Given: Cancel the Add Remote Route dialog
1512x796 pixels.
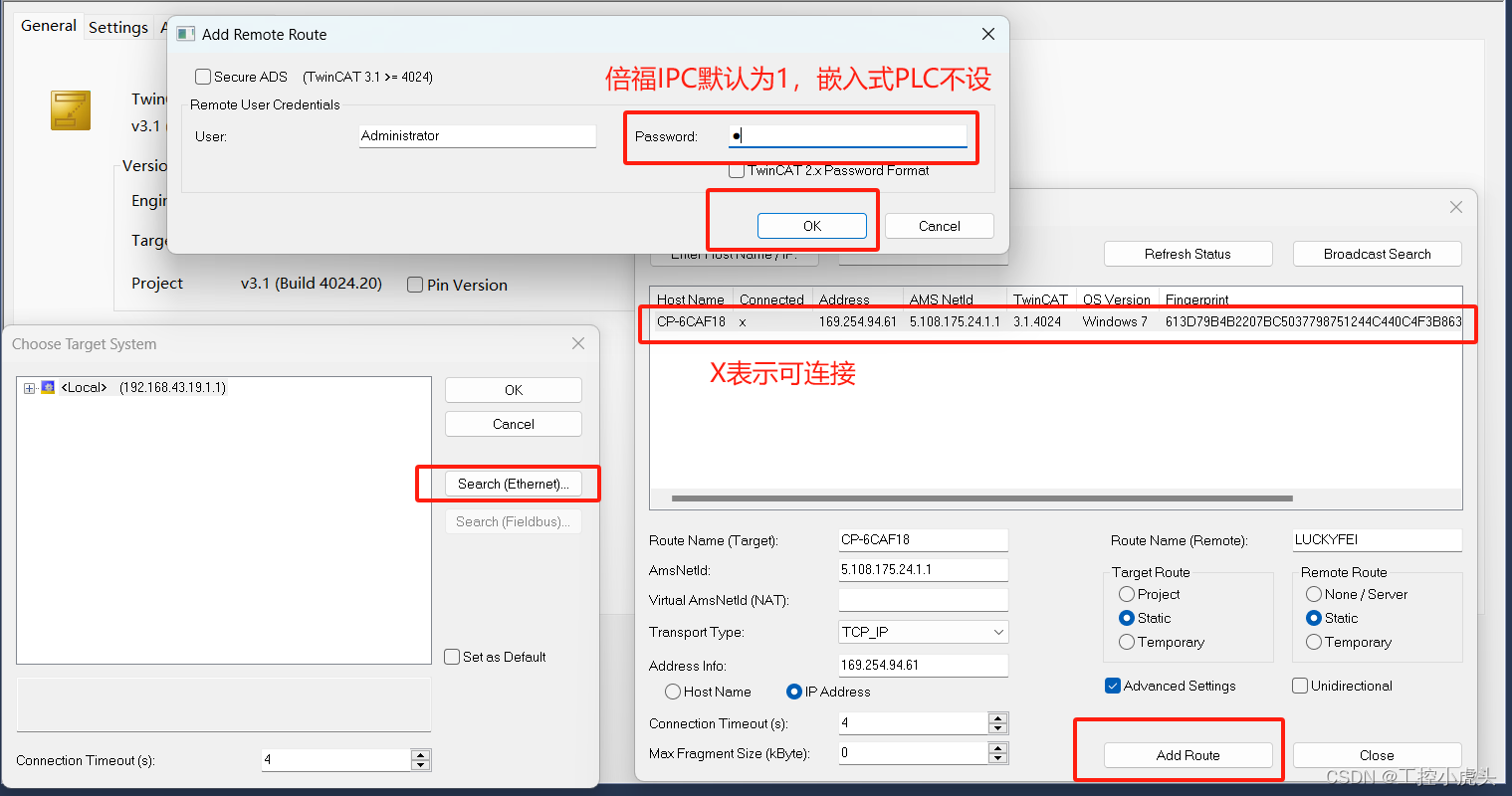Looking at the screenshot, I should click(940, 226).
